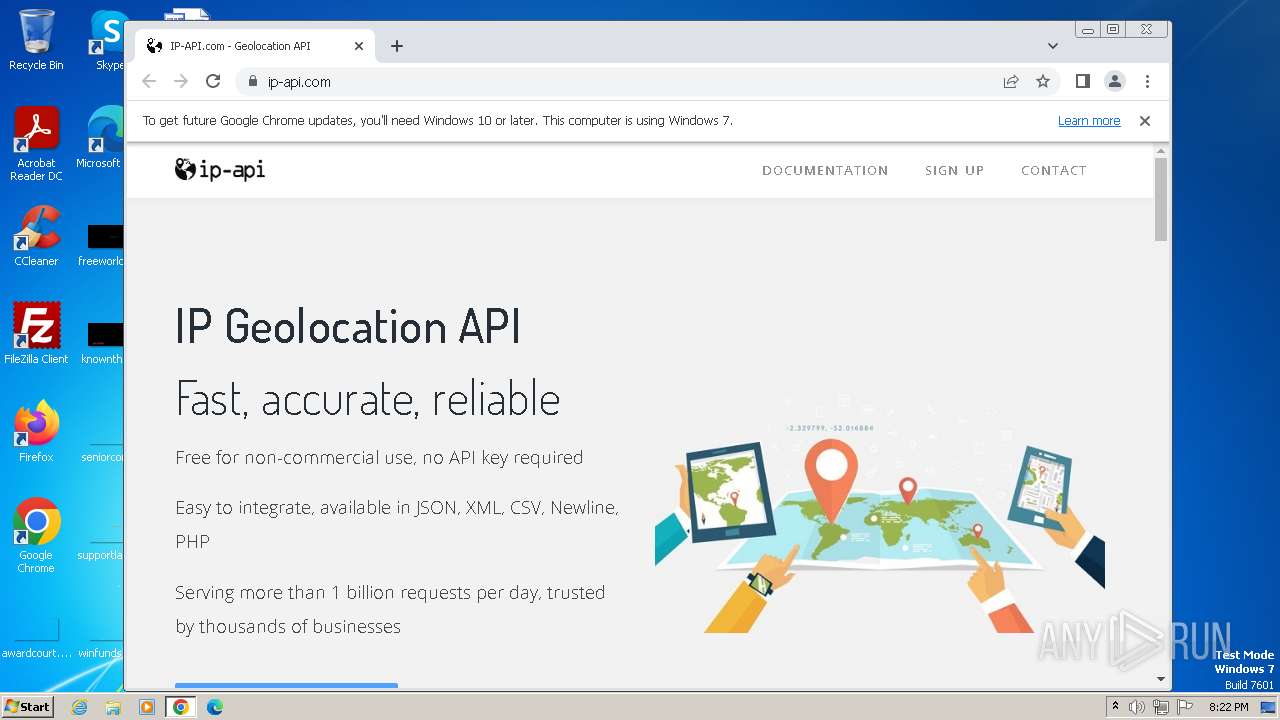Image resolution: width=1280 pixels, height=720 pixels.
Task: Launch Google Chrome desktop shortcut
Action: [x=36, y=535]
